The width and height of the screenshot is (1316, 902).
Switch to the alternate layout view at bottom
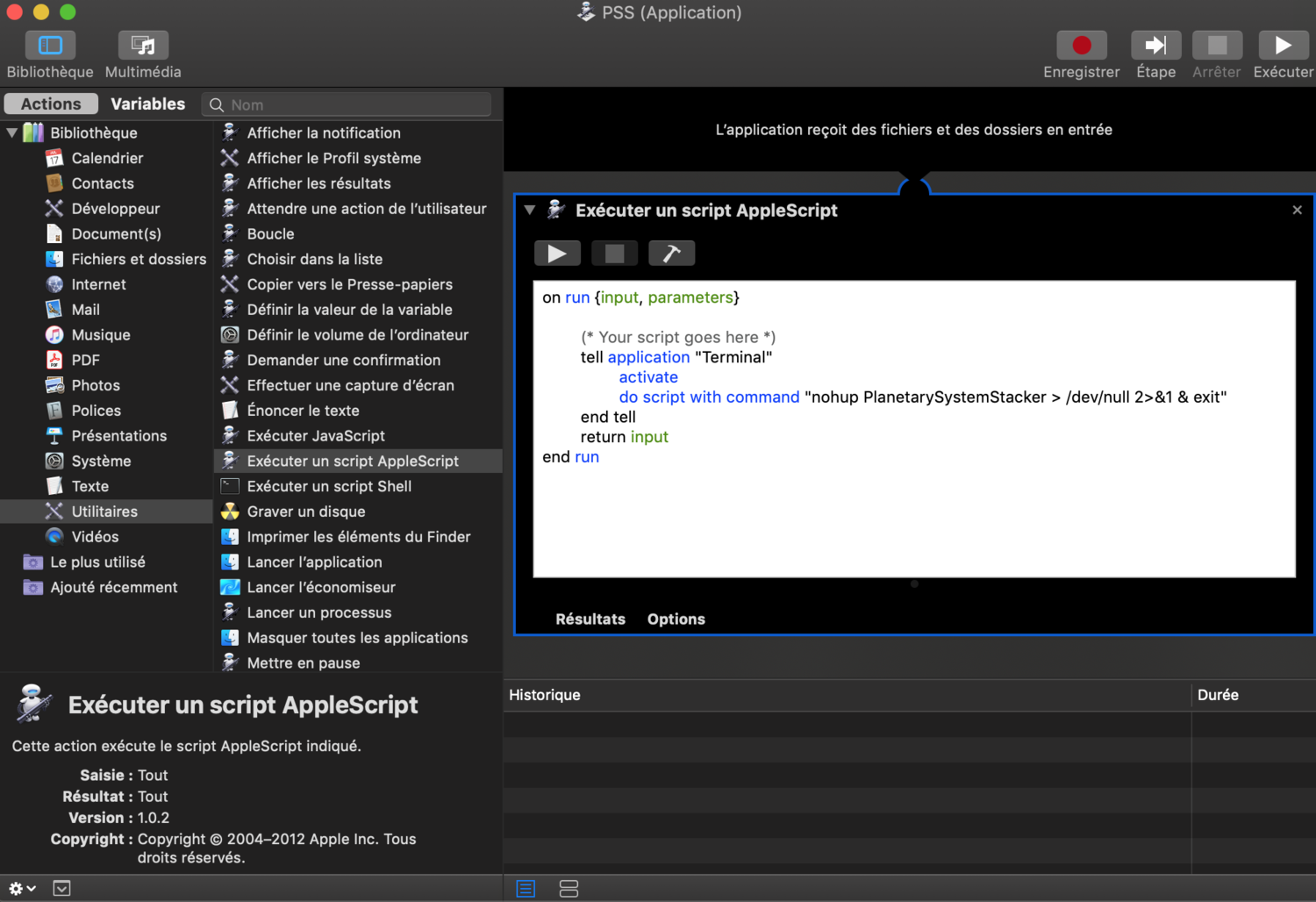(x=569, y=888)
